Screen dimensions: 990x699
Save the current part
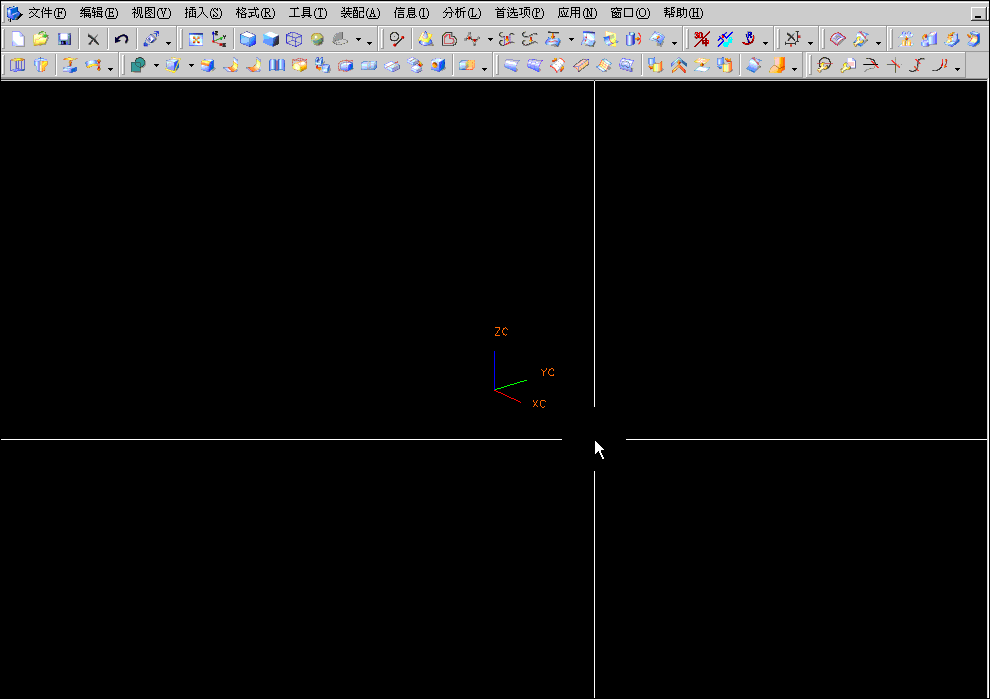pos(63,39)
